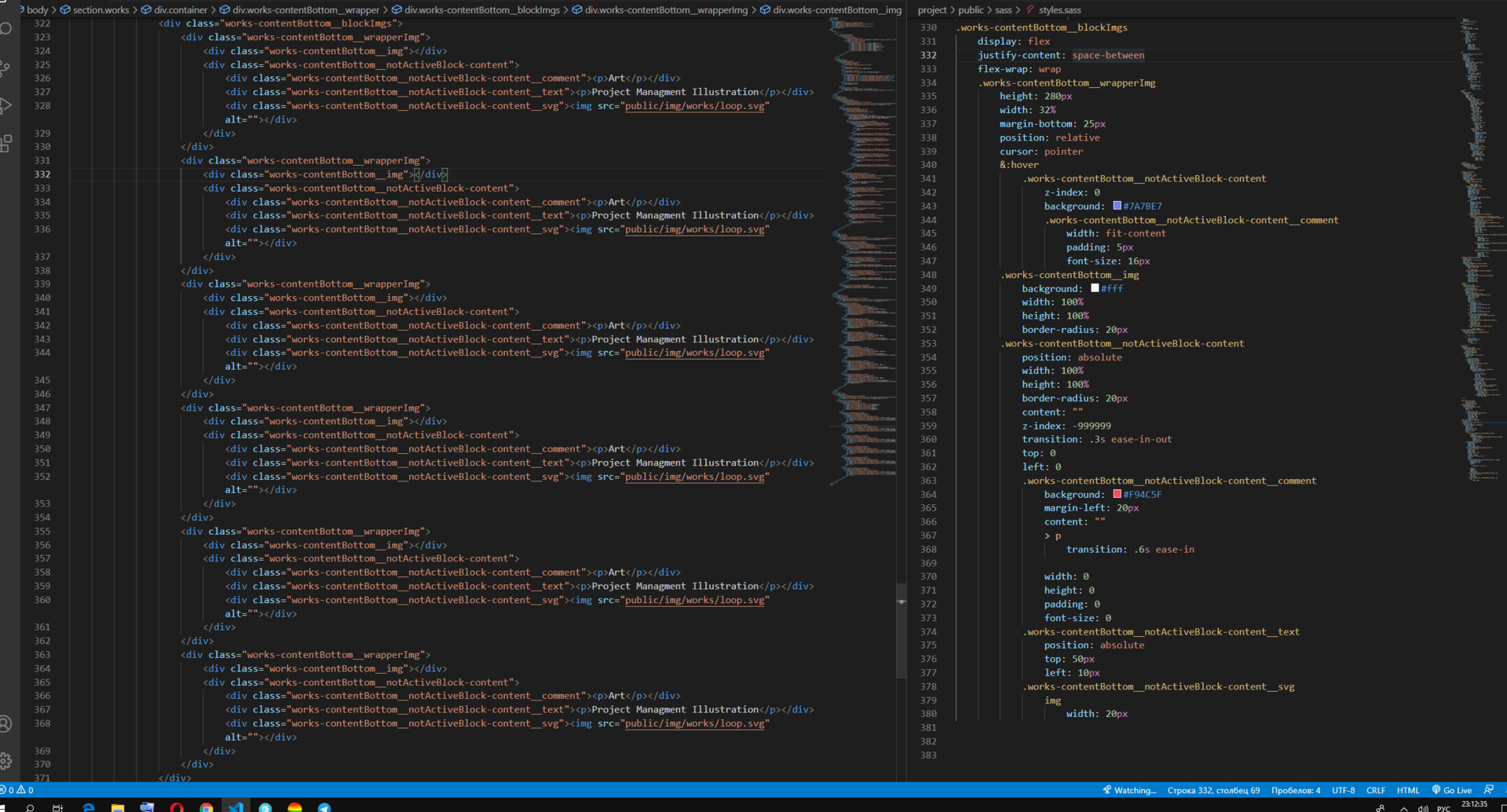Click the Go Live server button
This screenshot has height=812, width=1507.
coord(1452,790)
